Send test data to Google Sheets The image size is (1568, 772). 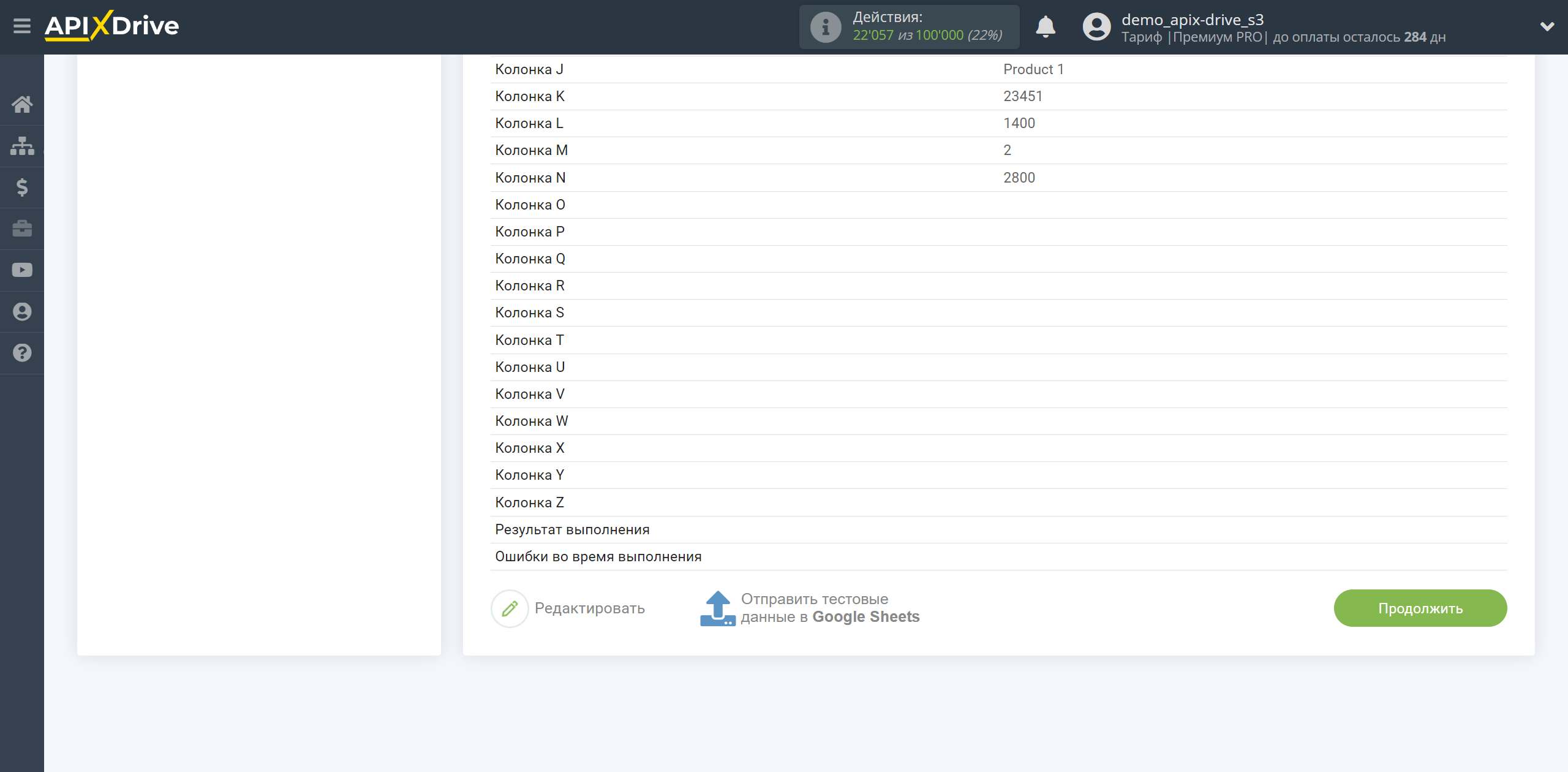tap(830, 608)
